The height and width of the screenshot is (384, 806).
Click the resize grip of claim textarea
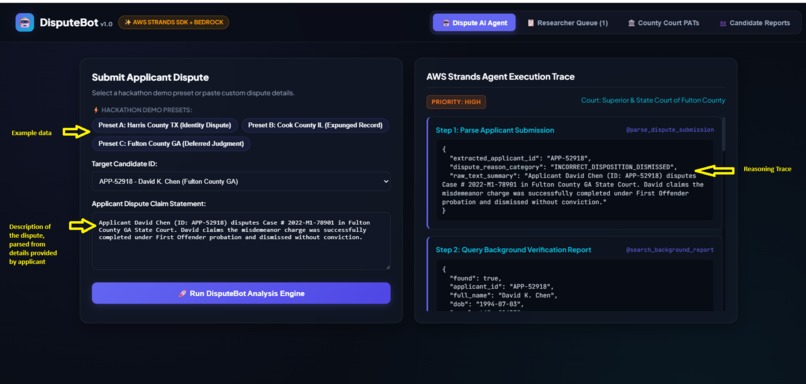tap(388, 267)
